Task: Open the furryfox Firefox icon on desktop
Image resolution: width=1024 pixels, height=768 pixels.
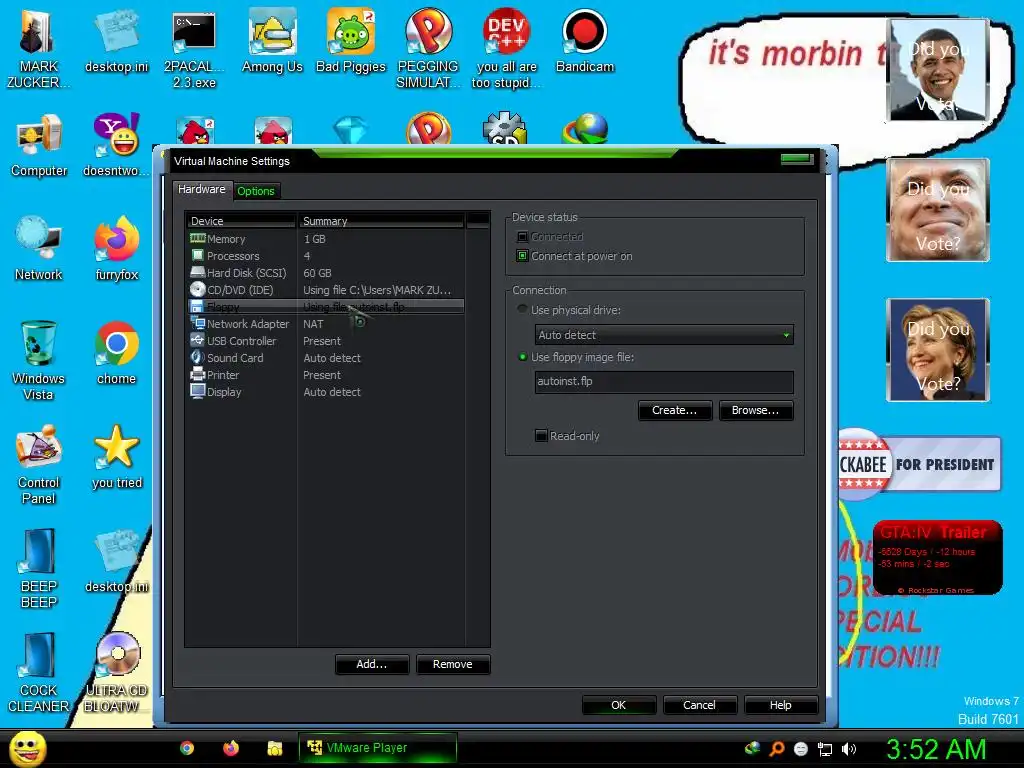Action: coord(117,249)
